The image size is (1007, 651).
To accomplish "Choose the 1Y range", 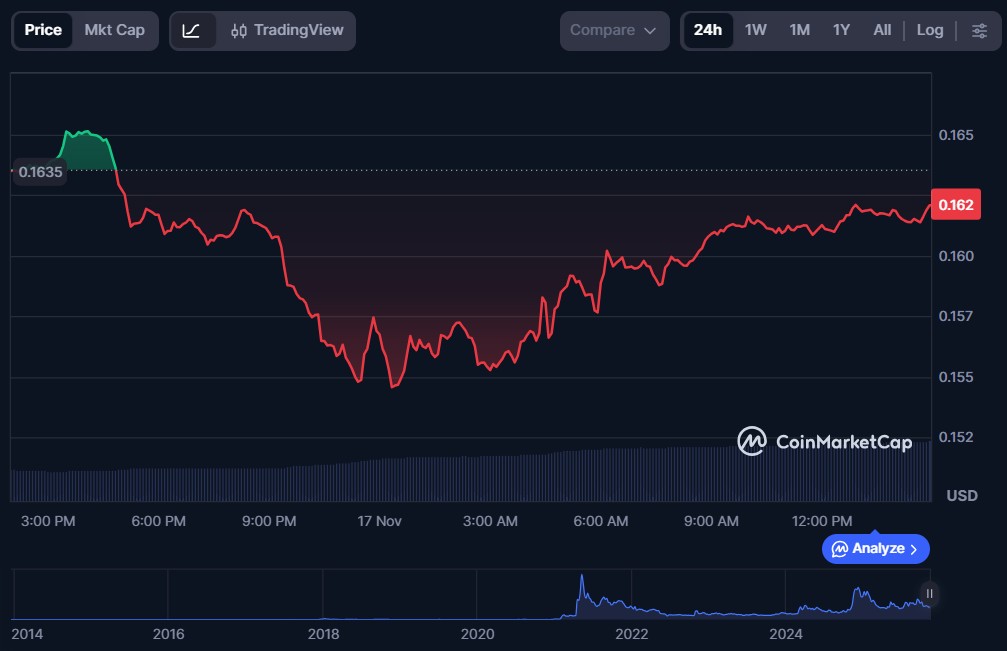I will [x=841, y=30].
